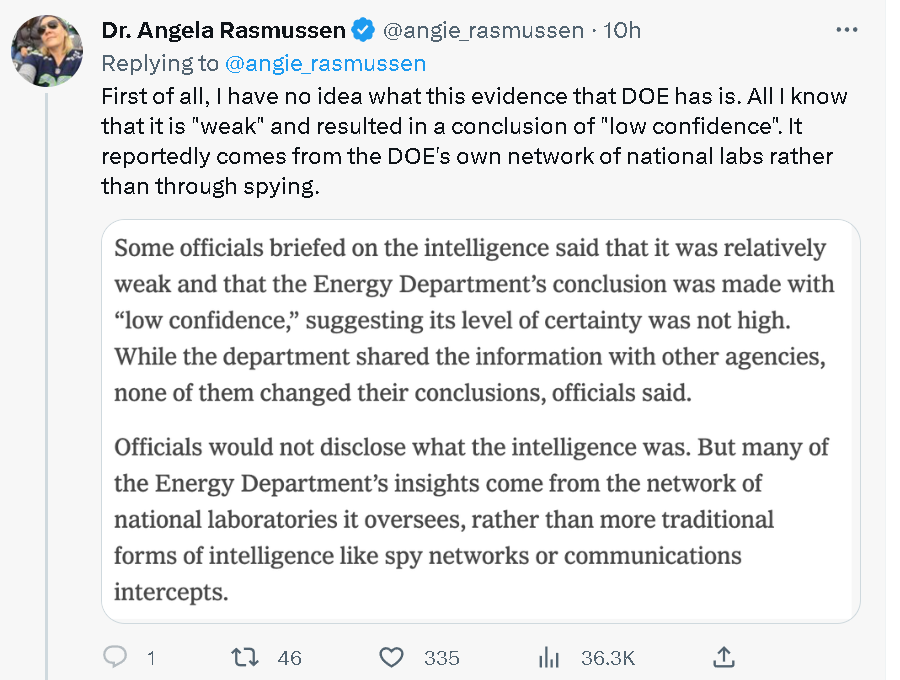
Task: Click the blue verified badge
Action: pos(365,30)
